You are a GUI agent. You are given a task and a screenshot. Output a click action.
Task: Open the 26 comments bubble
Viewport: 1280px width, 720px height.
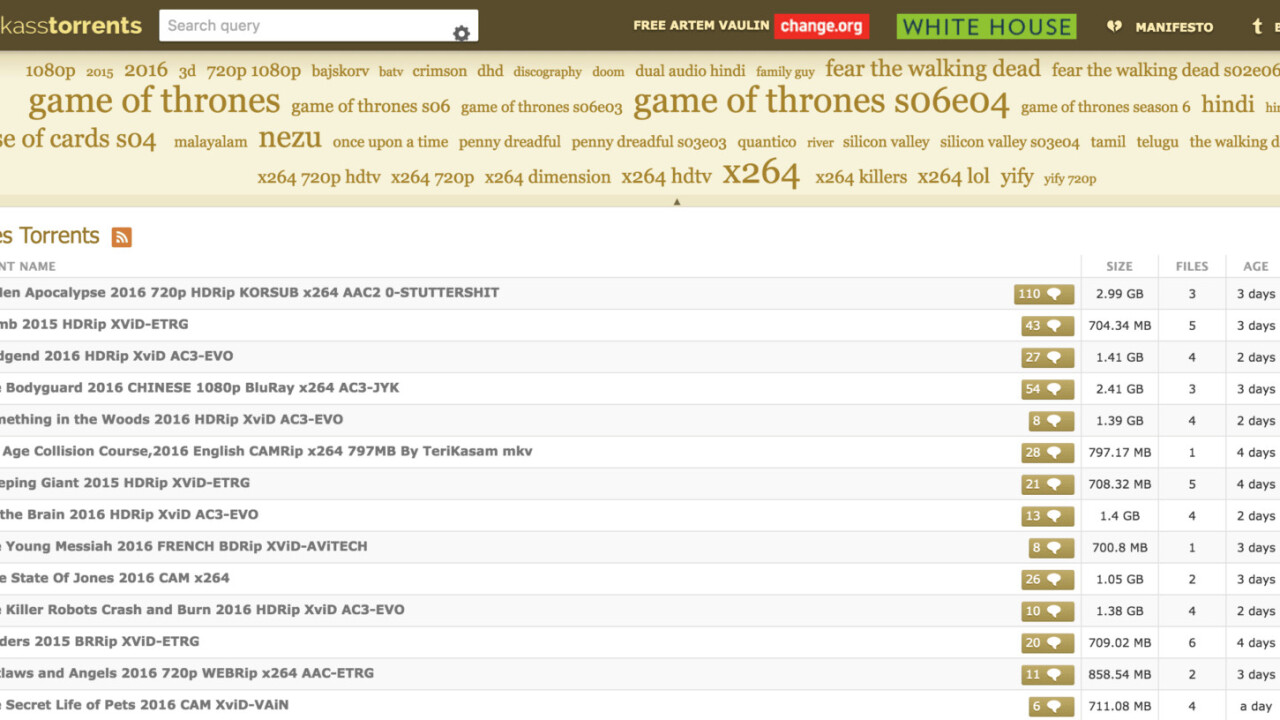pyautogui.click(x=1047, y=580)
